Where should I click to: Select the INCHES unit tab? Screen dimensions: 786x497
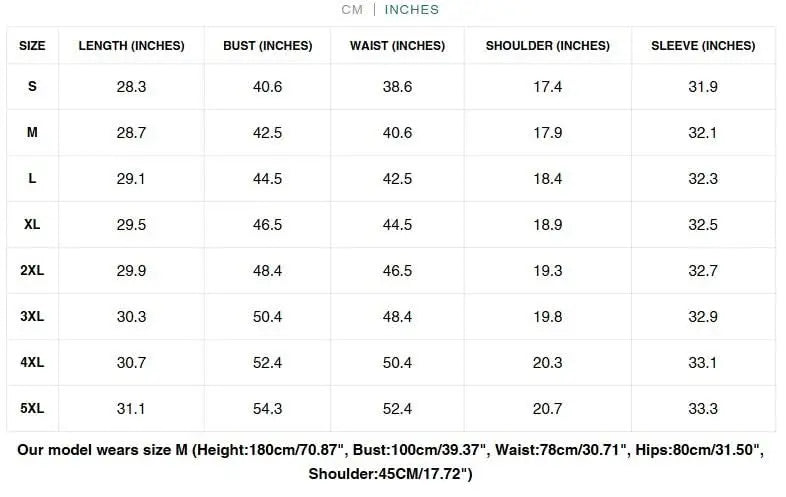click(412, 10)
